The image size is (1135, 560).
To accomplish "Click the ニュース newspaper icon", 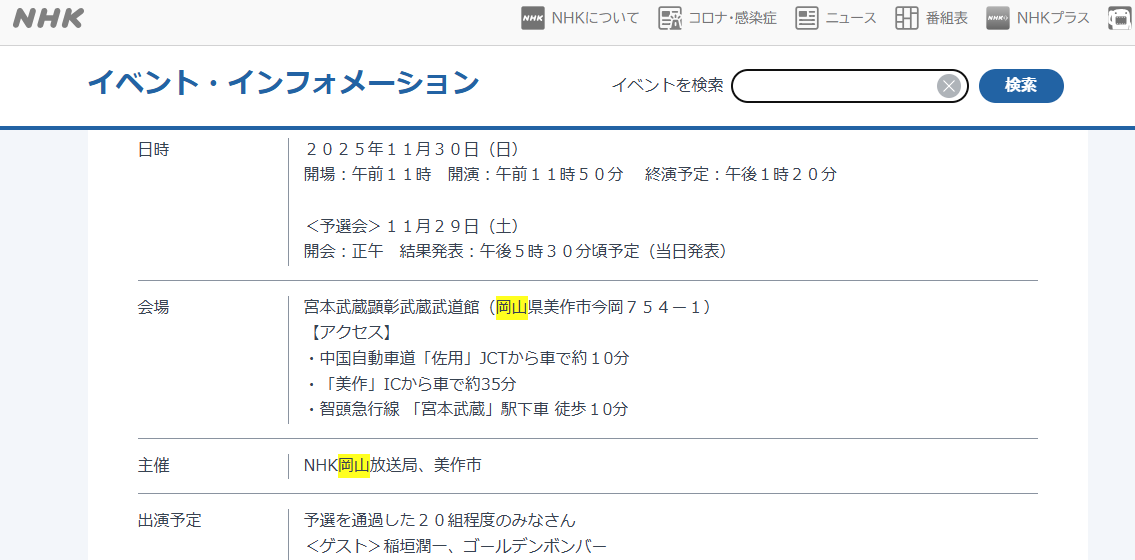I will pos(806,18).
